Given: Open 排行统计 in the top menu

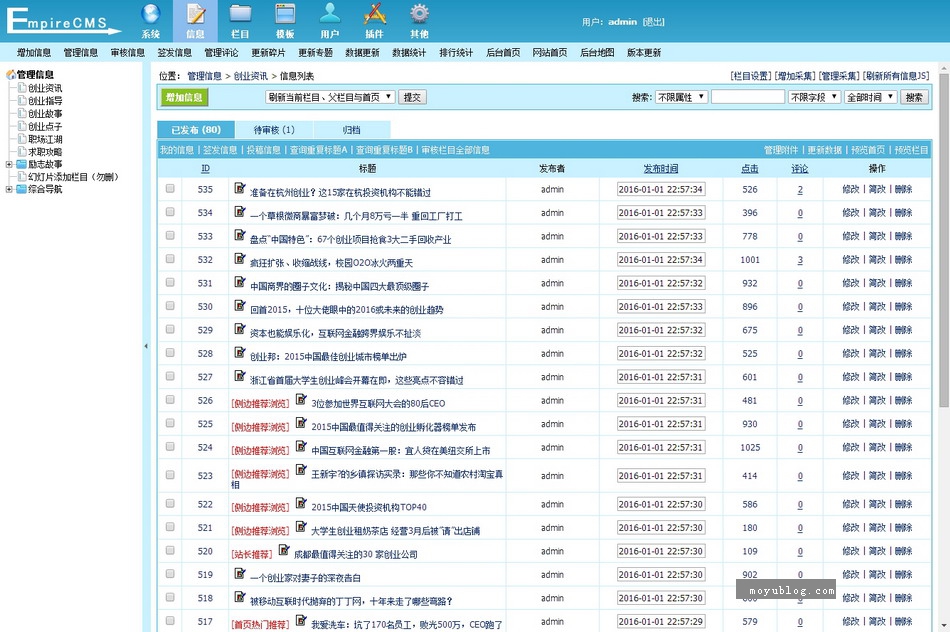Looking at the screenshot, I should tap(456, 53).
